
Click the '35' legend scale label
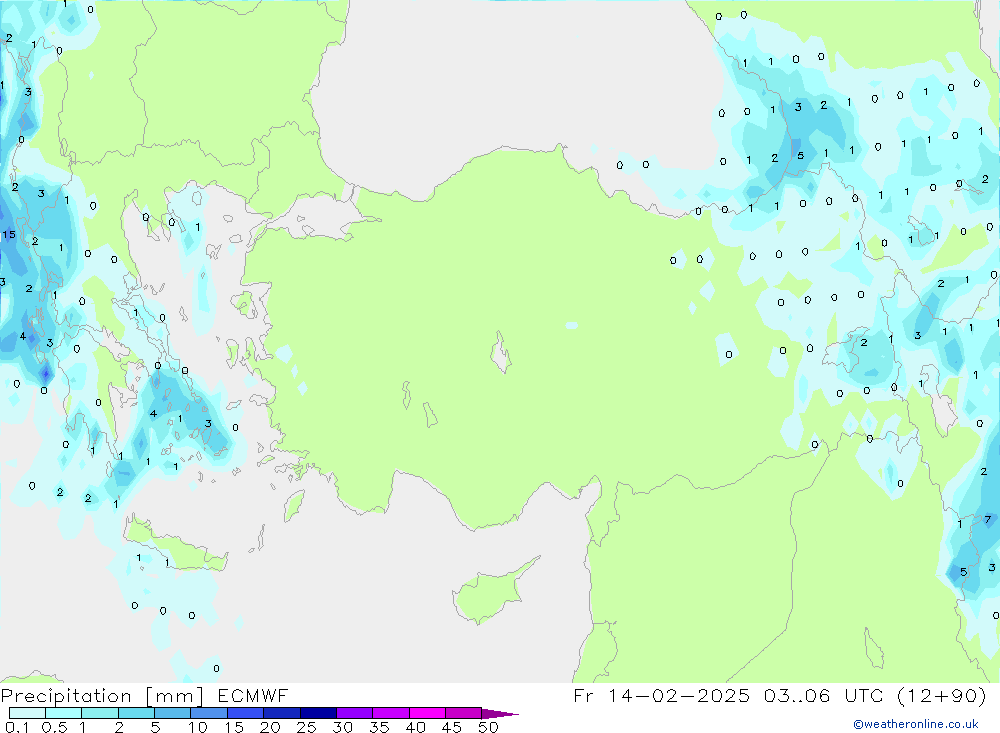pyautogui.click(x=379, y=727)
